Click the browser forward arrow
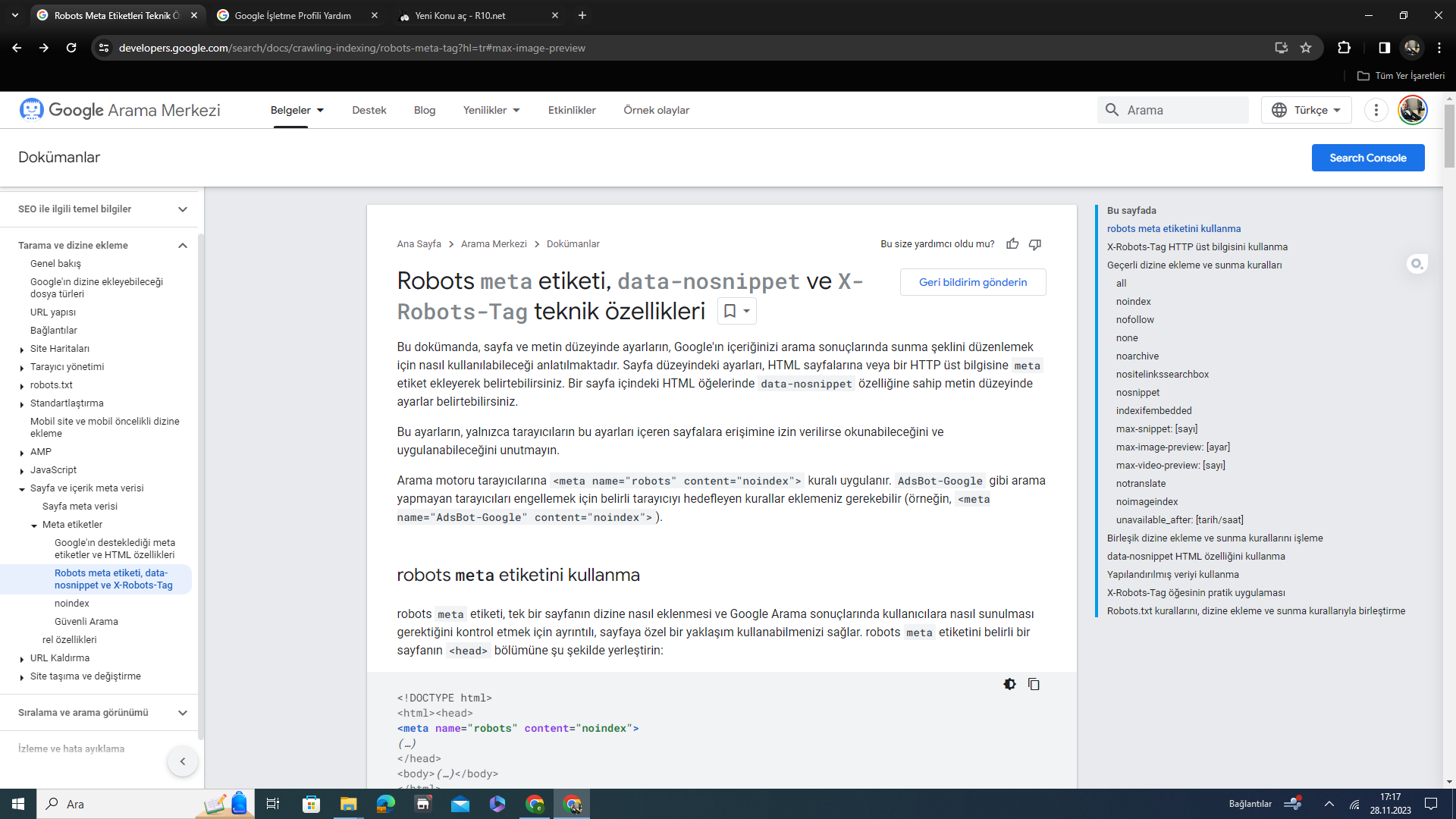The width and height of the screenshot is (1456, 819). point(44,48)
